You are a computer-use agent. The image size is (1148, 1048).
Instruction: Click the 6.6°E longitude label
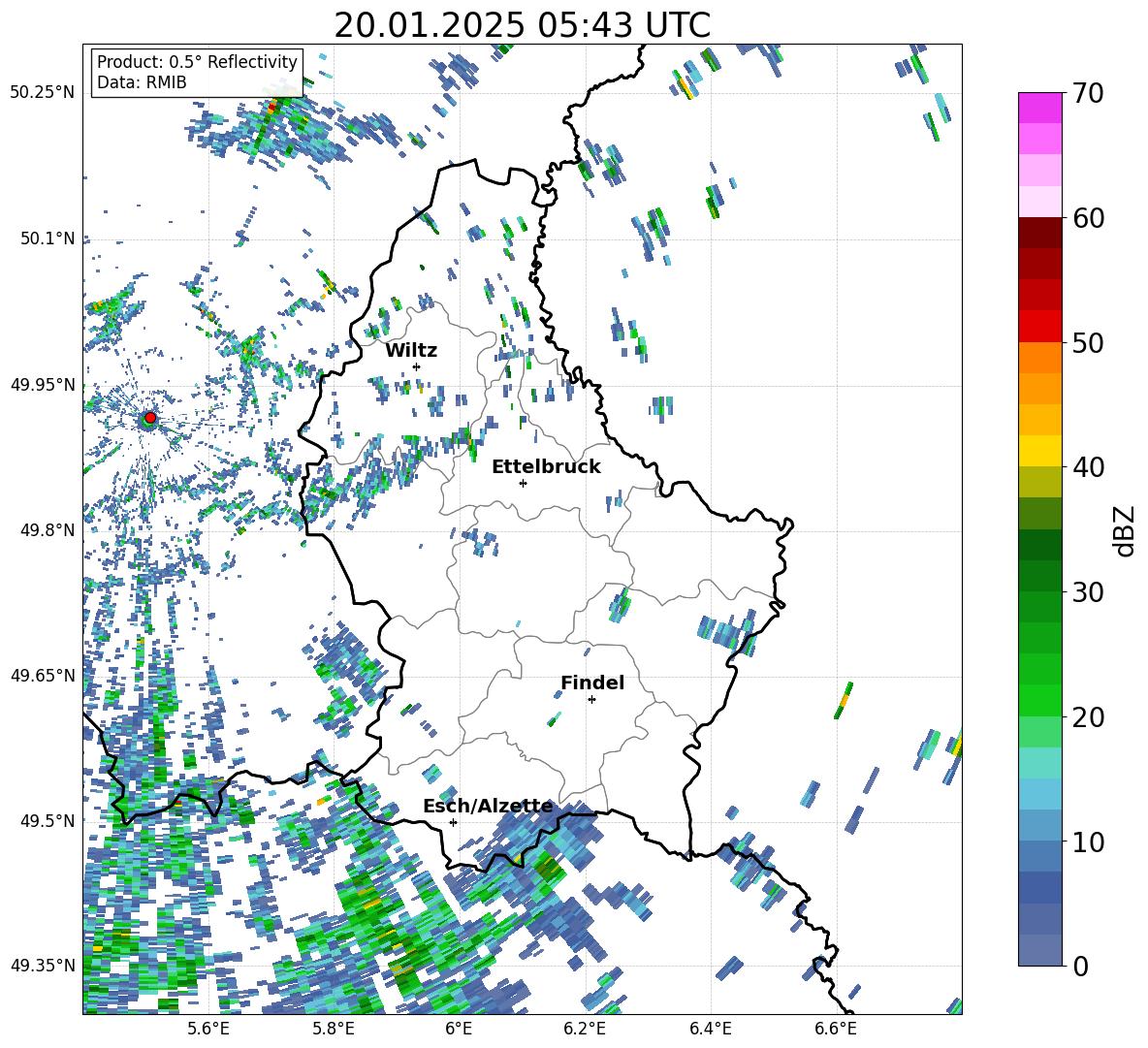pos(836,1029)
